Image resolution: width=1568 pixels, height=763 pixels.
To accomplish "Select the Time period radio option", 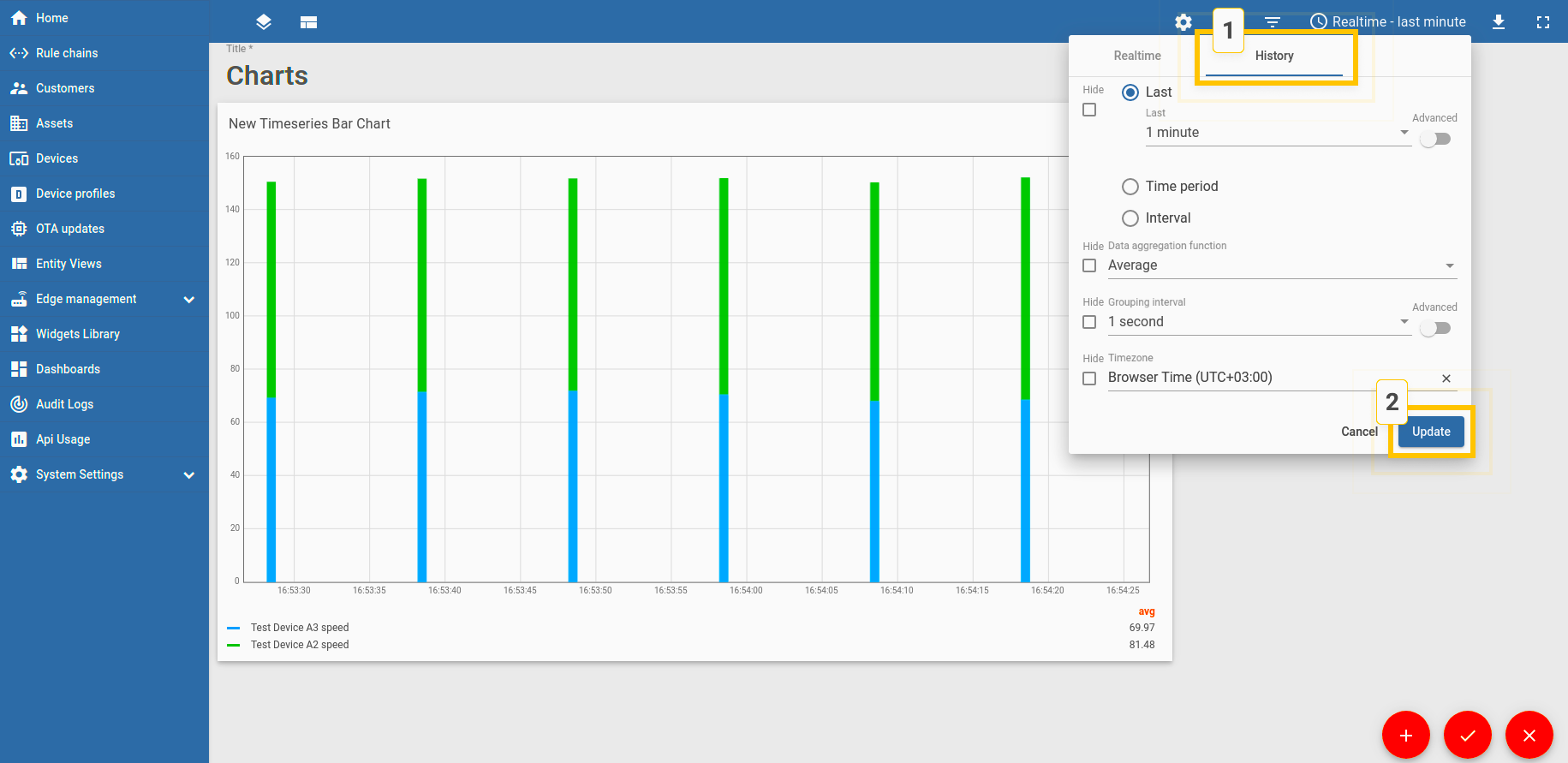I will point(1130,187).
